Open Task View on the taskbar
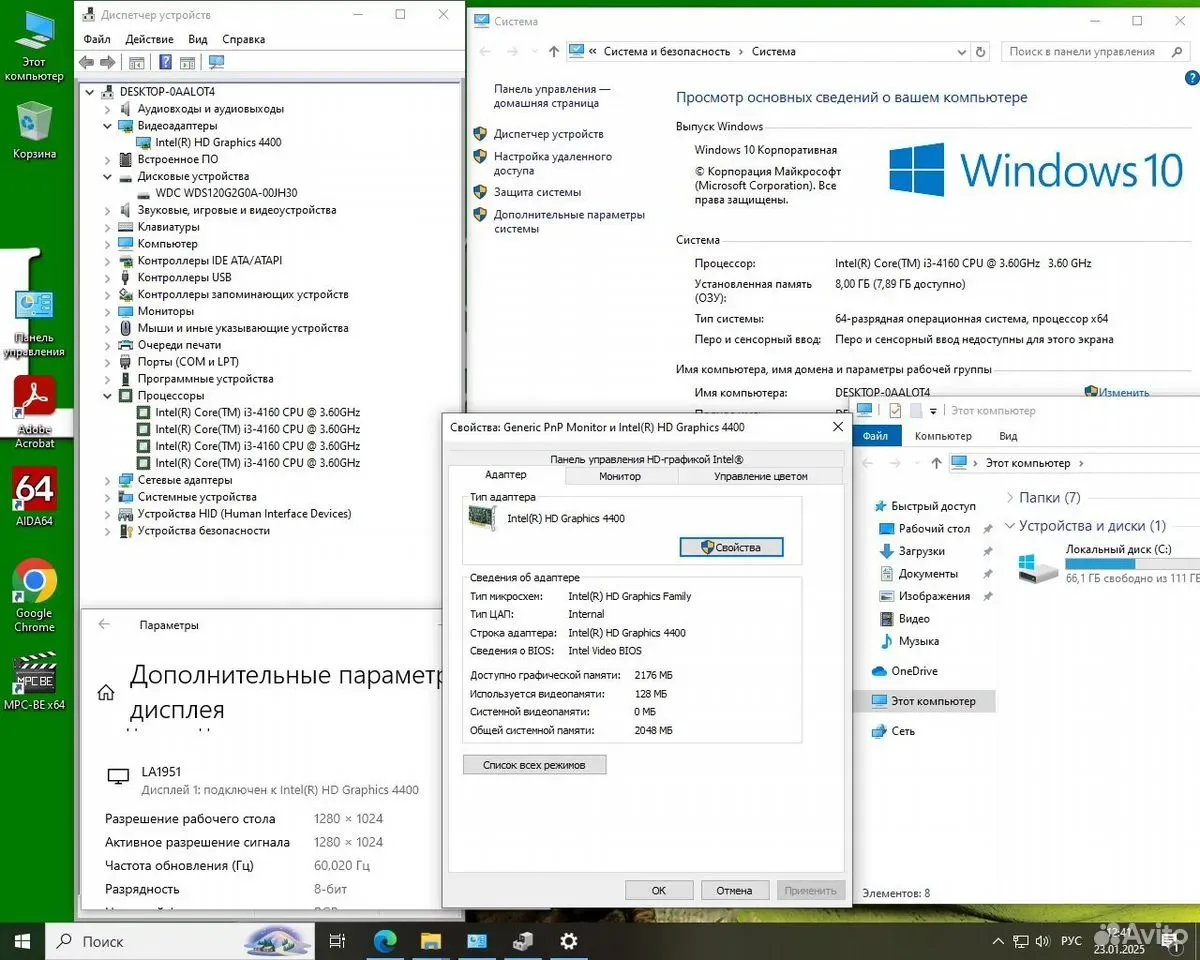Screen dimensions: 1200x960 coord(338,941)
